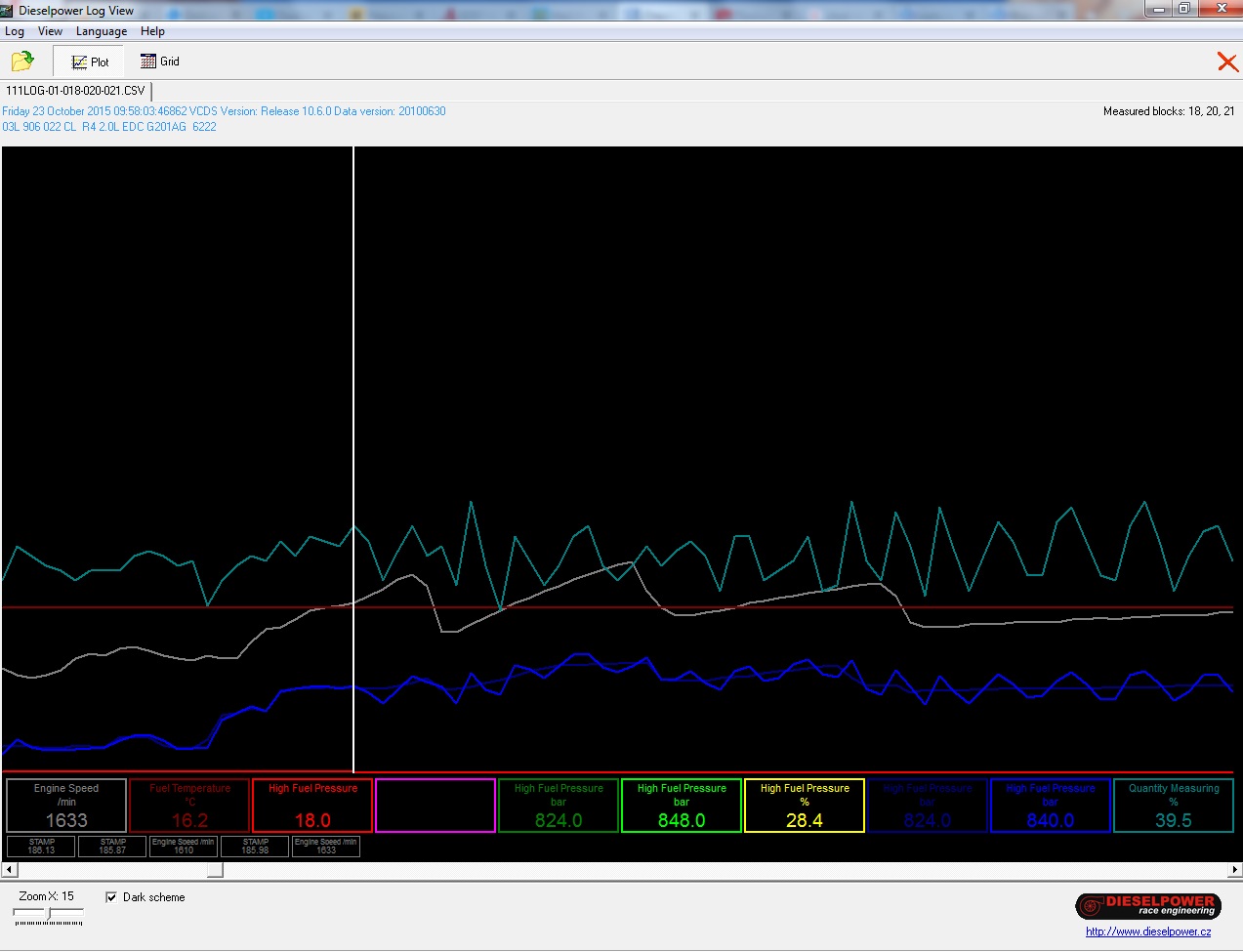
Task: Click the horizontal scrollbar right arrow
Action: (x=1235, y=869)
